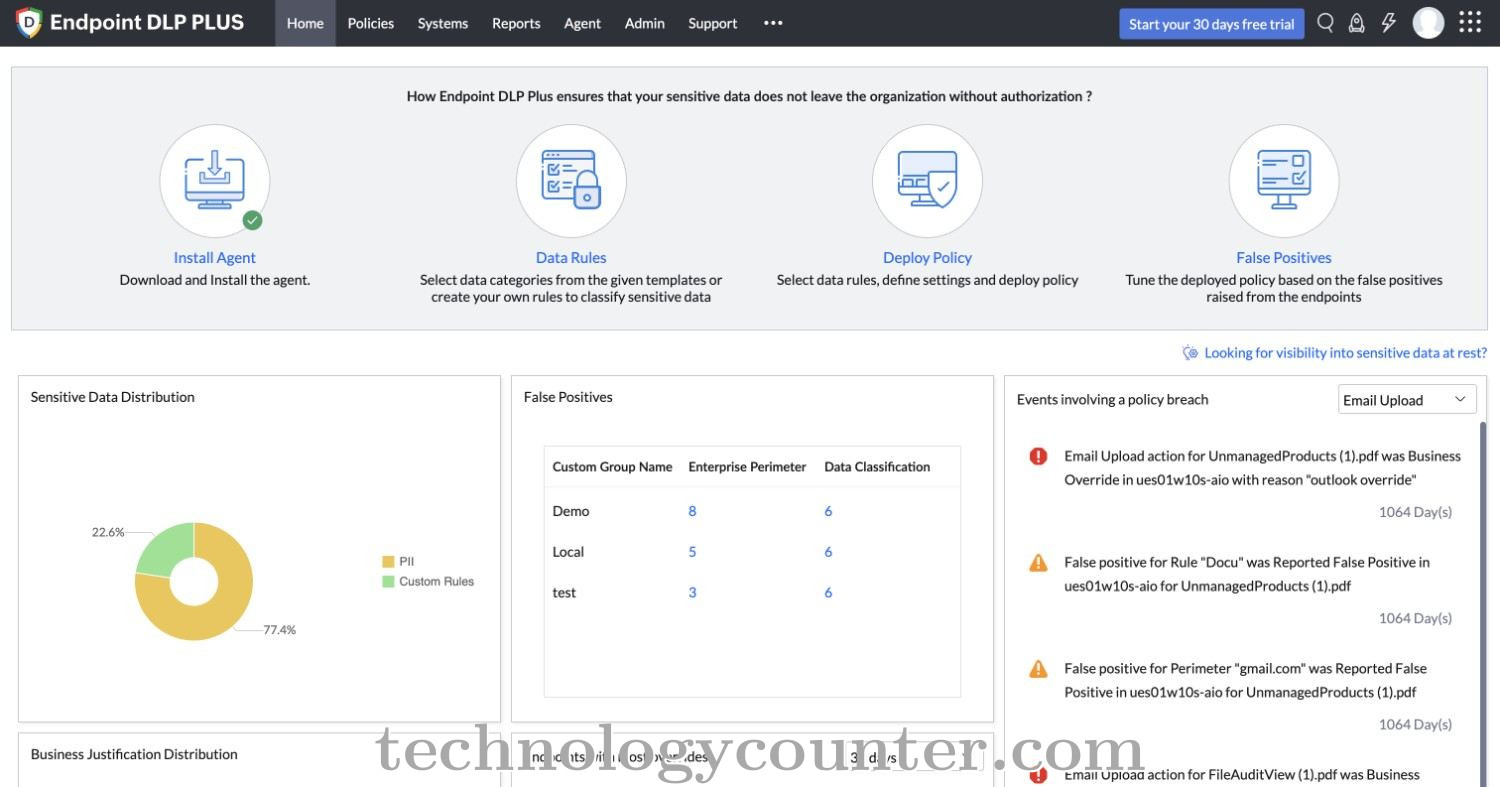Image resolution: width=1500 pixels, height=787 pixels.
Task: Click the visibility icon beside sensitive data at rest link
Action: 1190,353
